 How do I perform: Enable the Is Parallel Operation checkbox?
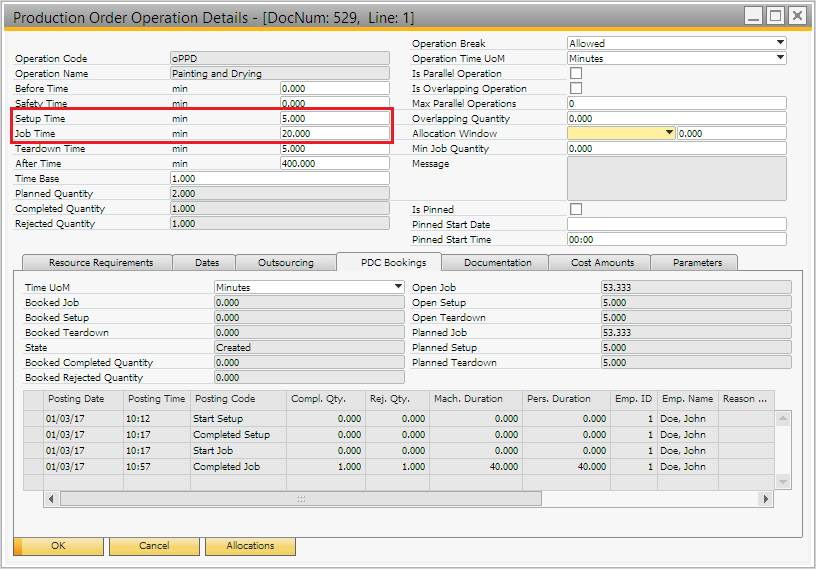(x=575, y=74)
